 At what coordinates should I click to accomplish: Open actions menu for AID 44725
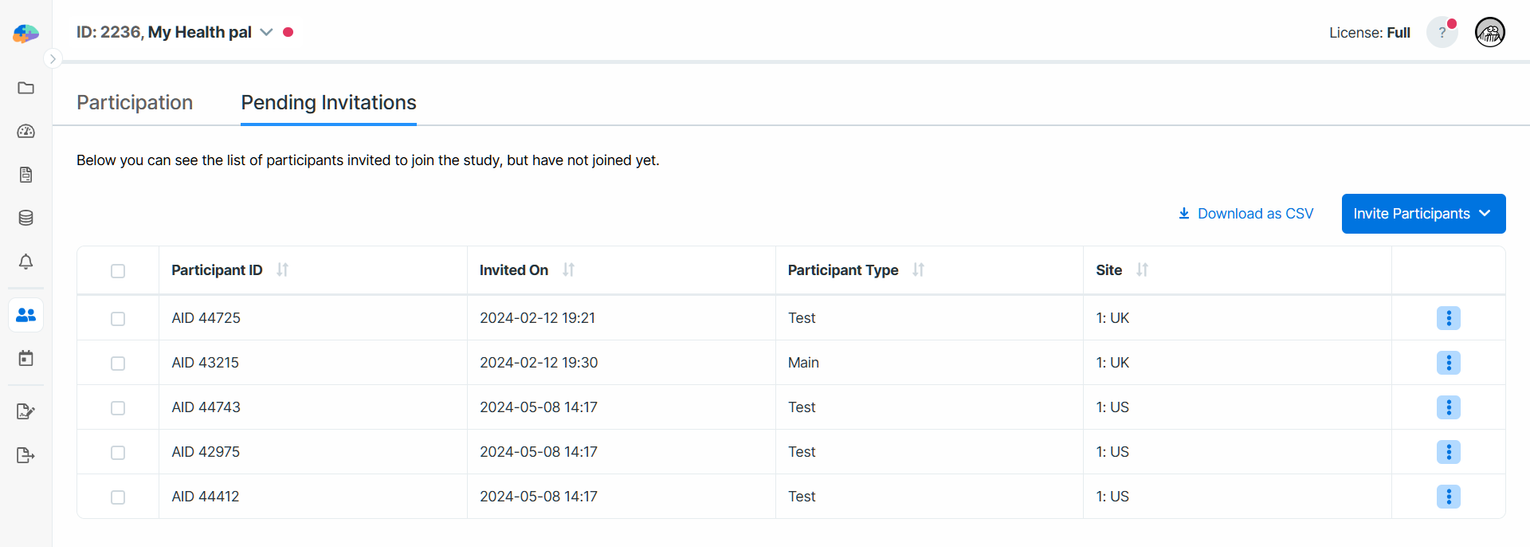tap(1448, 318)
